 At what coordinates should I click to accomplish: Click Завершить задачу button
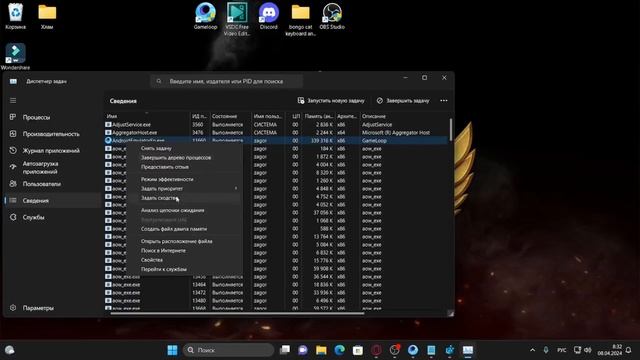click(x=403, y=100)
